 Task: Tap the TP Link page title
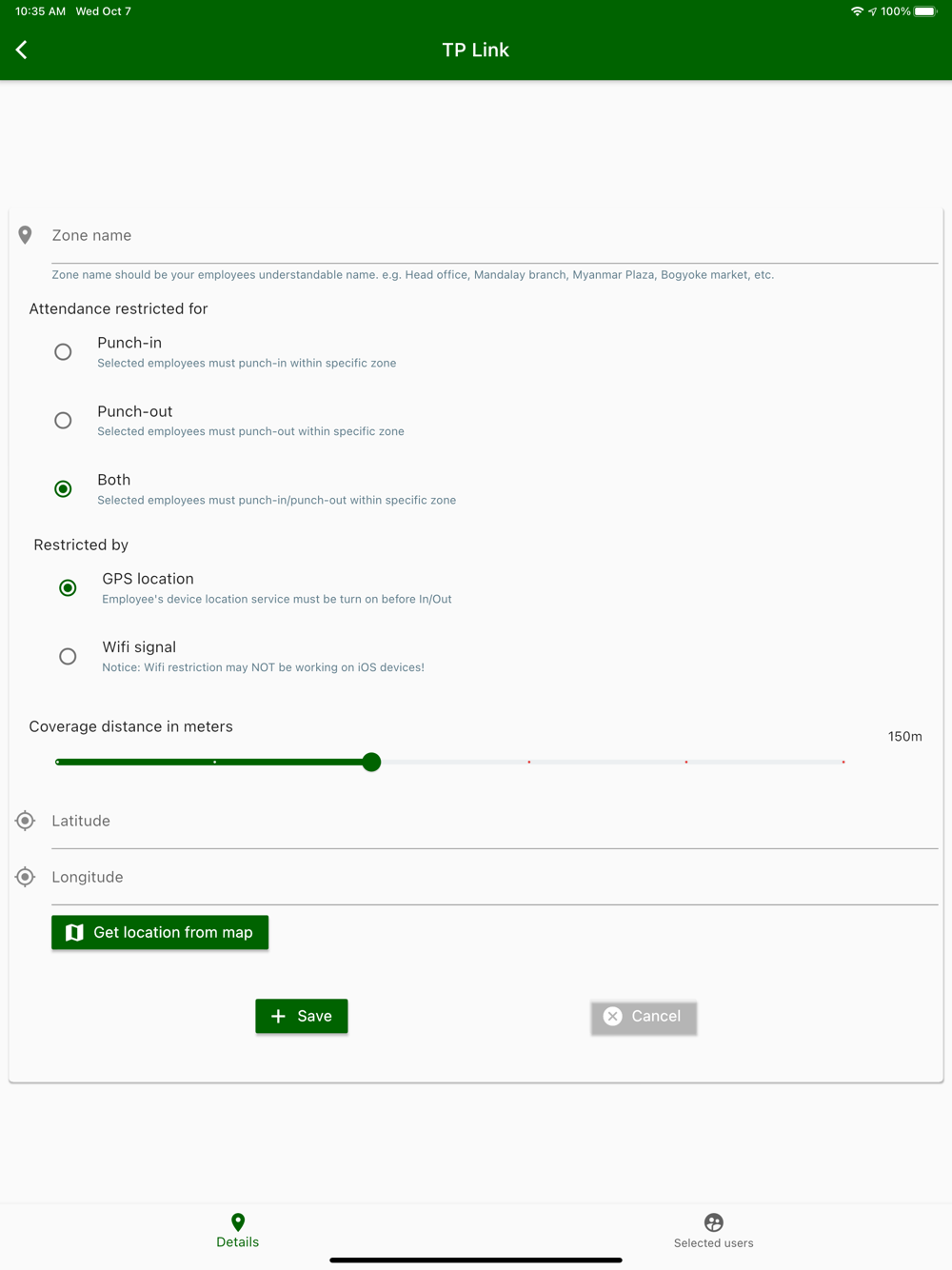coord(476,50)
